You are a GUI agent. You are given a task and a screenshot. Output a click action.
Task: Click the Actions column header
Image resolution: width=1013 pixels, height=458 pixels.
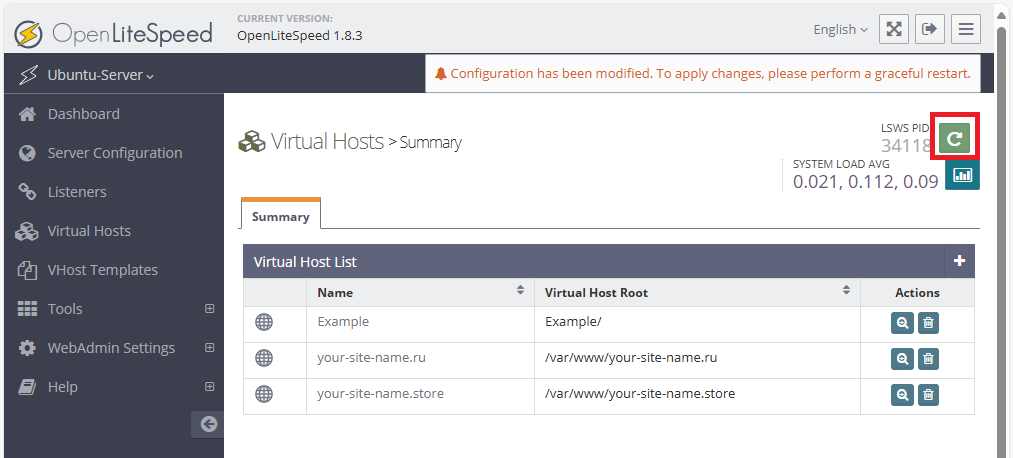click(x=917, y=293)
